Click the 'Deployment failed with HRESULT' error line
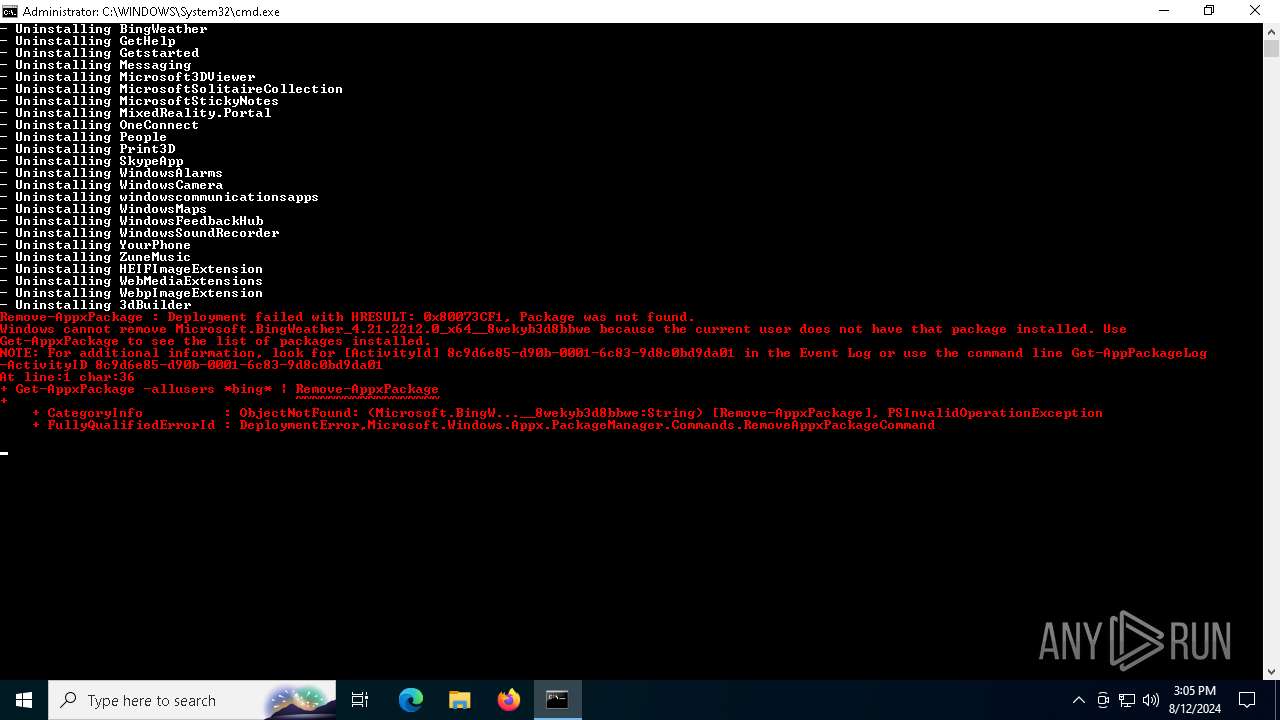Viewport: 1280px width, 720px height. point(348,317)
